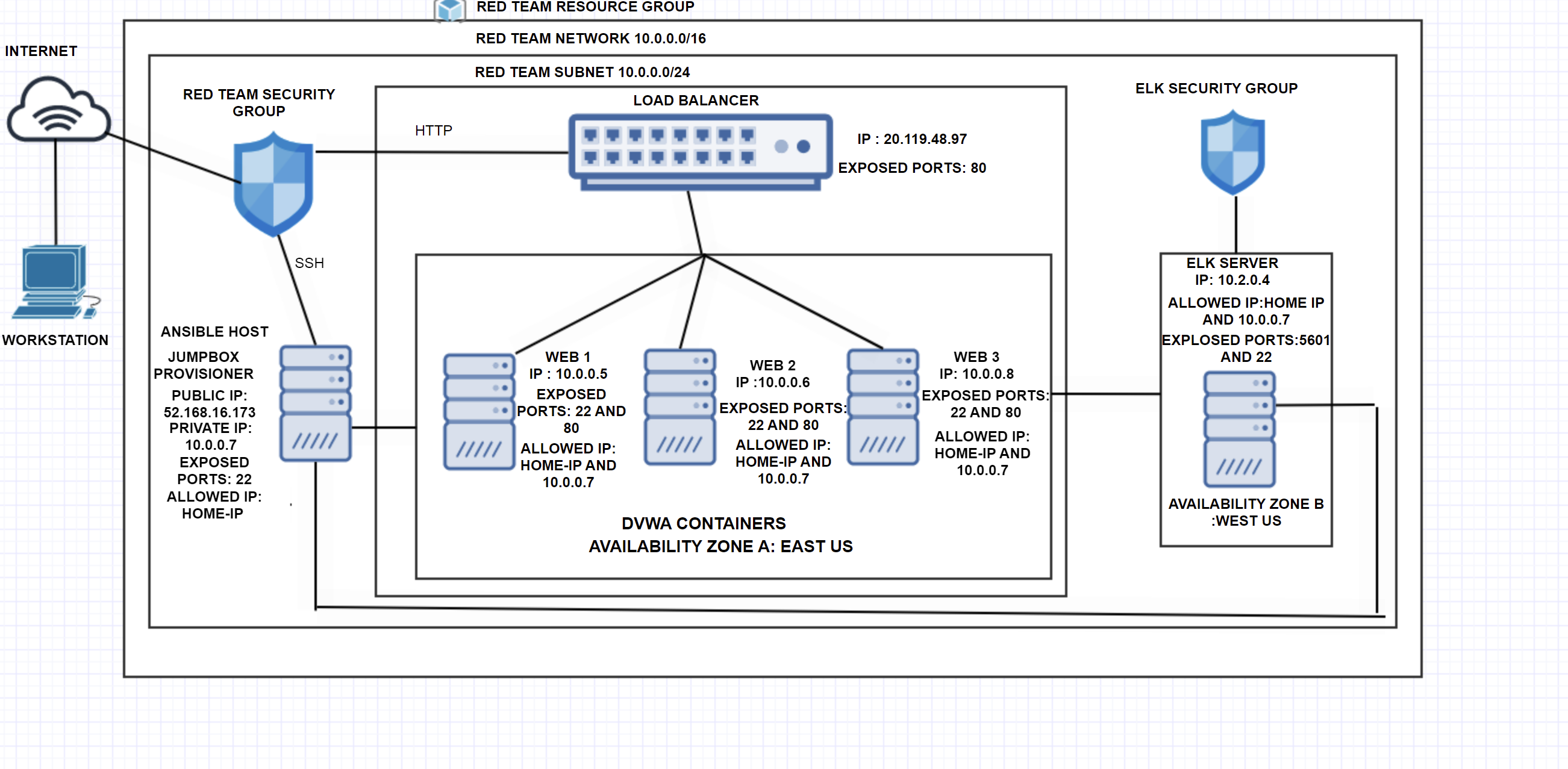
Task: Select 'RED TEAM SECURITY GROUP' label
Action: (258, 103)
